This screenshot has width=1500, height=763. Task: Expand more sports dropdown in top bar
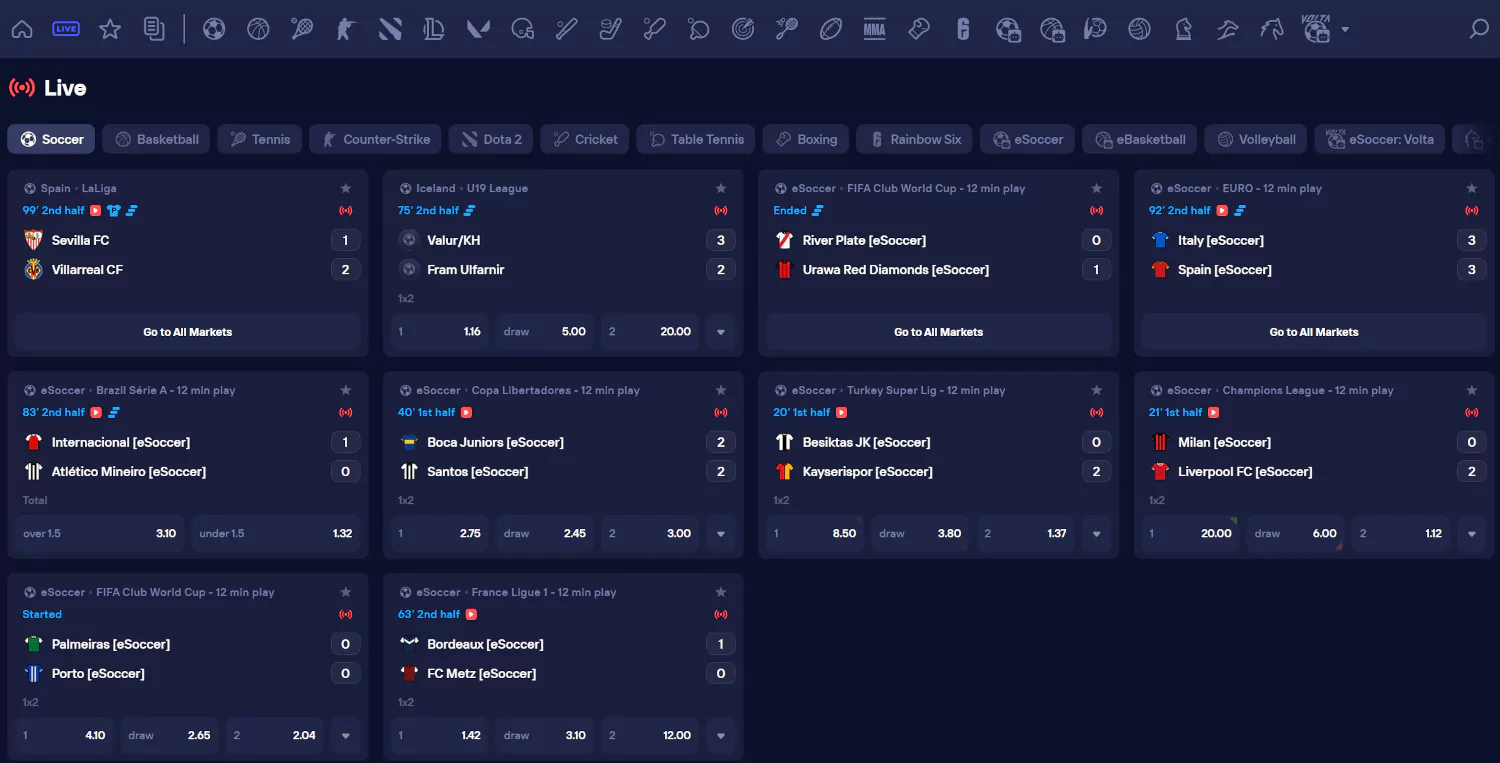point(1345,30)
